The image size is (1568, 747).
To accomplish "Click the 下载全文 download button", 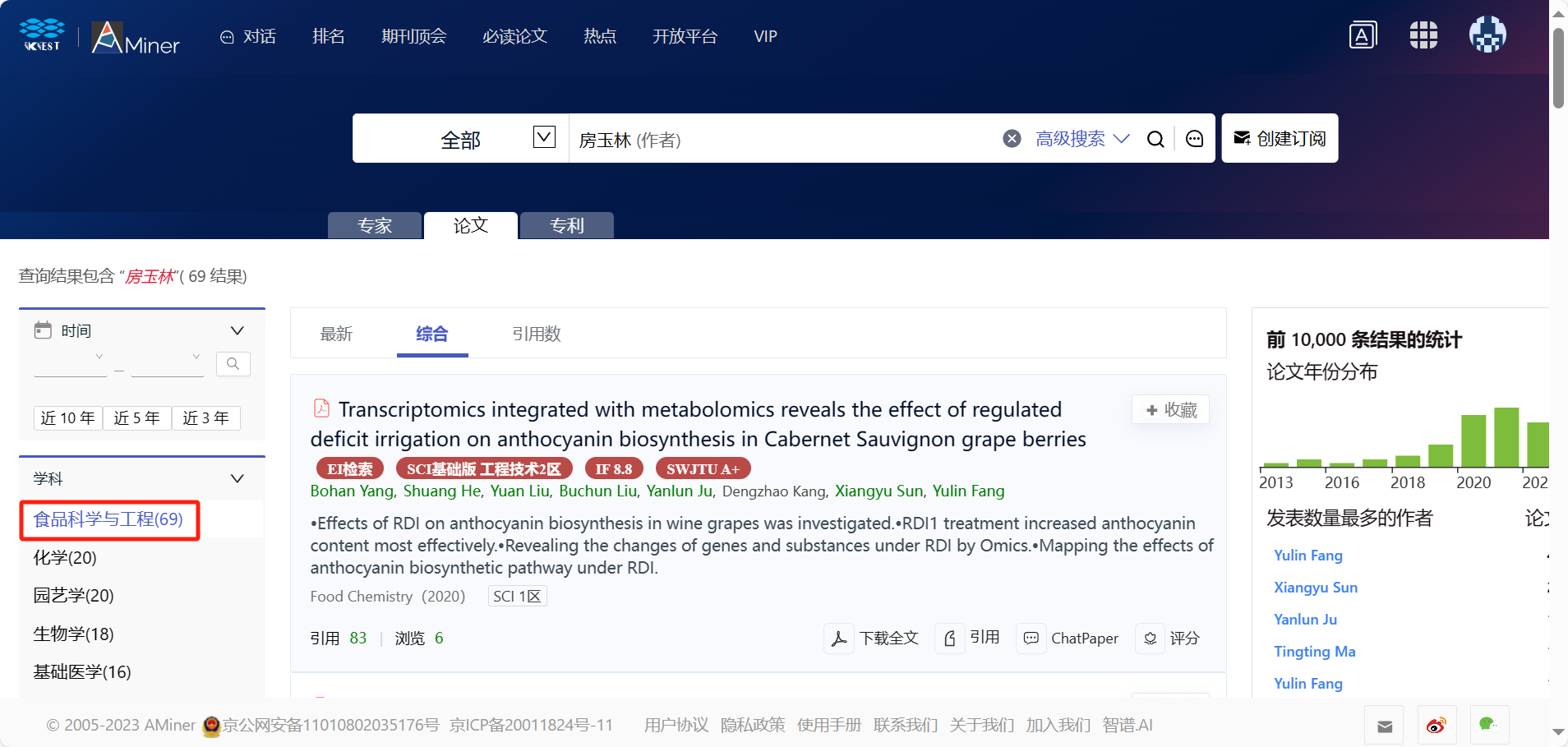I will tap(875, 639).
